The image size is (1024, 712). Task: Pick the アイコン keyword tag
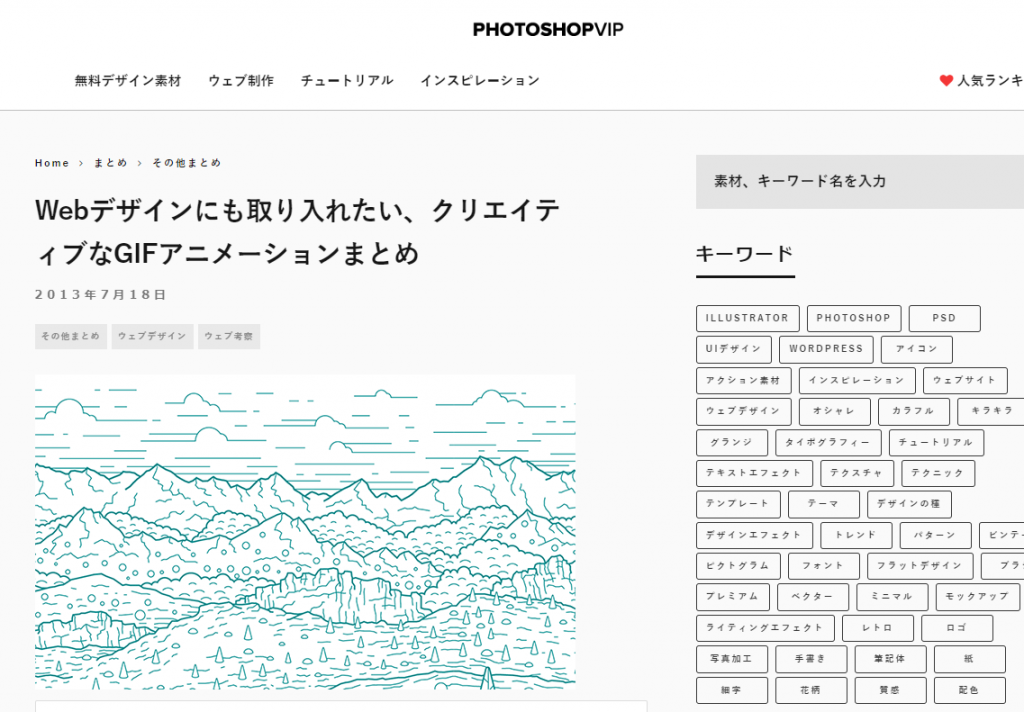(916, 349)
